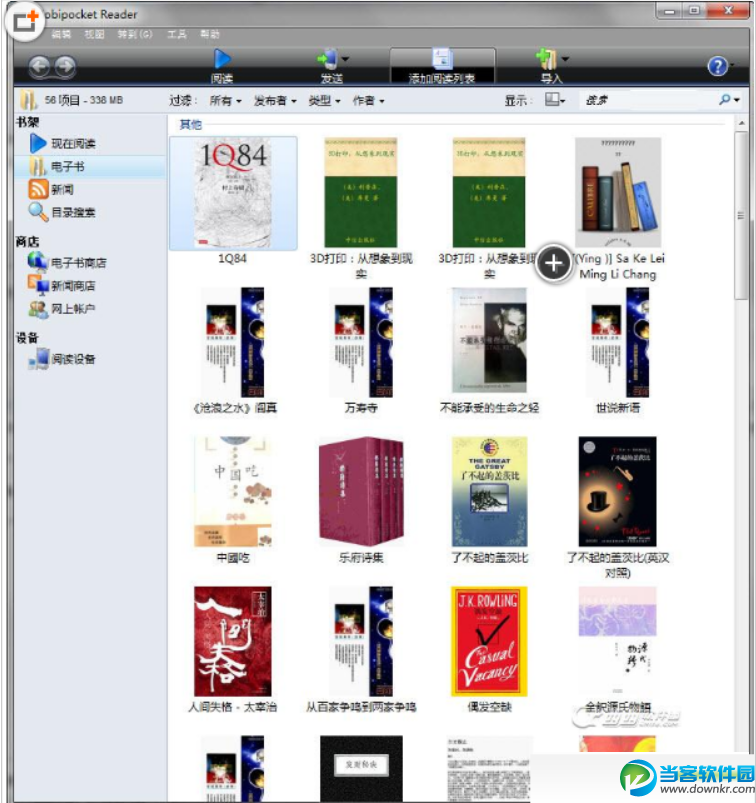
Task: Click the vertical scrollbar up arrow
Action: pos(741,123)
